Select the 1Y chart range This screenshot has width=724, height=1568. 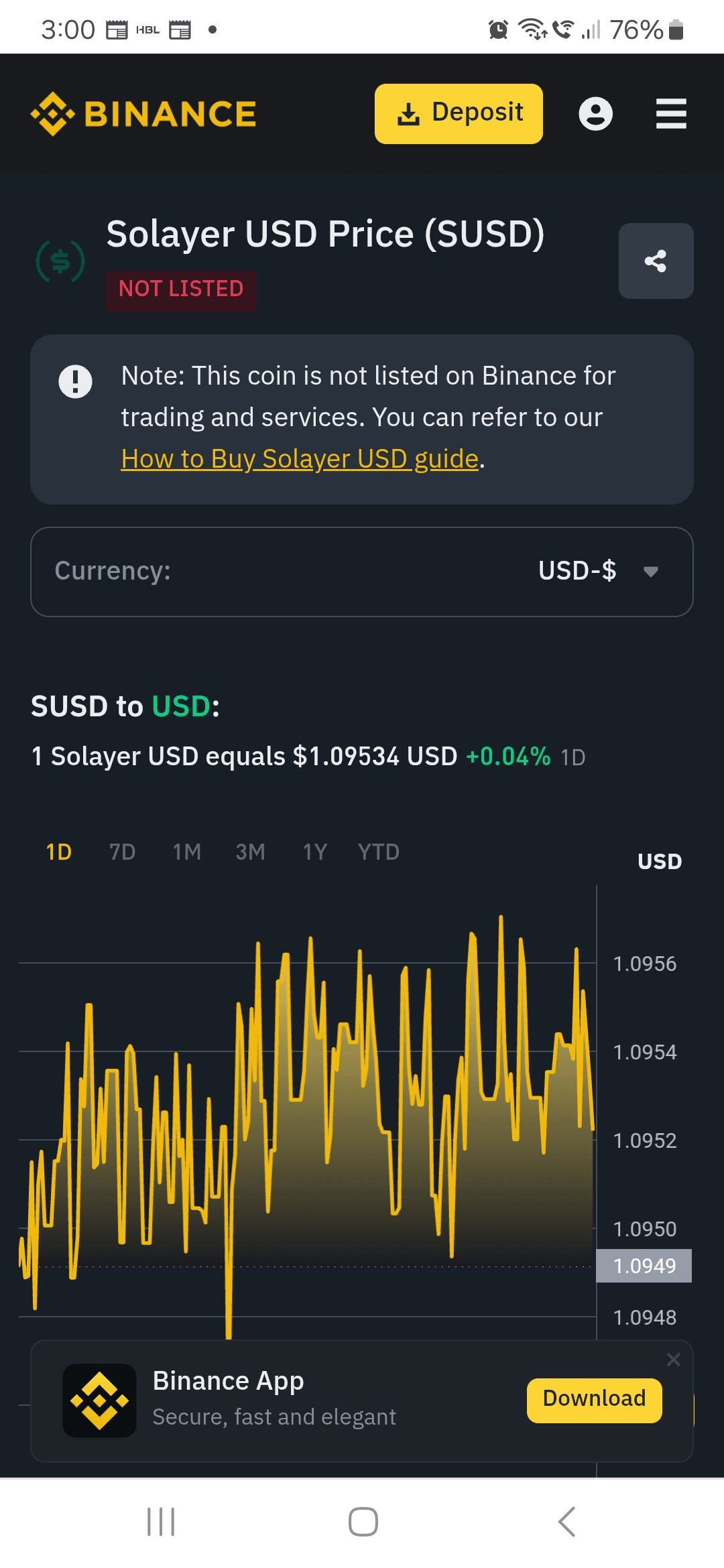315,852
